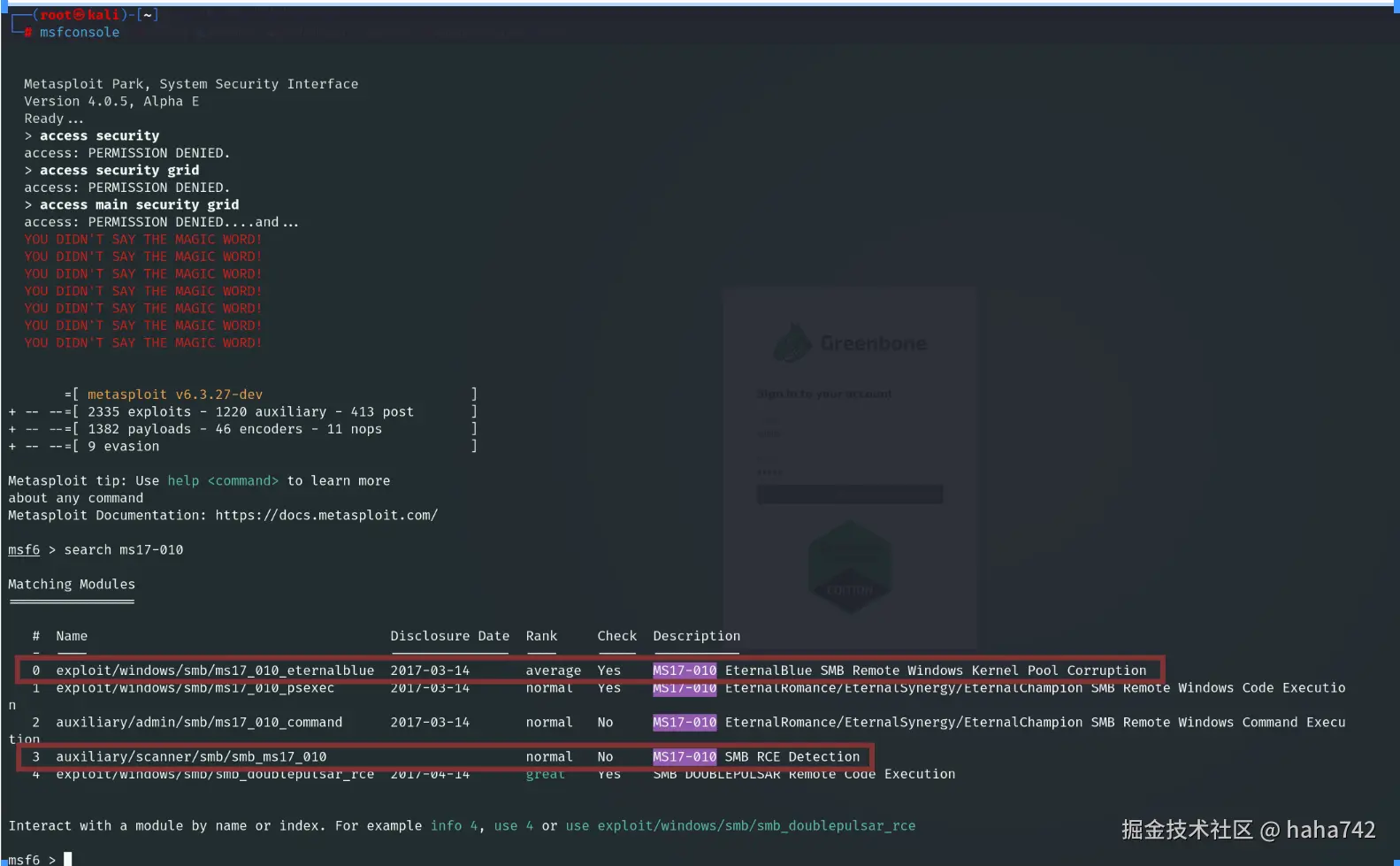
Task: Click the msf6 prompt before 'search ms17-010'
Action: (24, 550)
